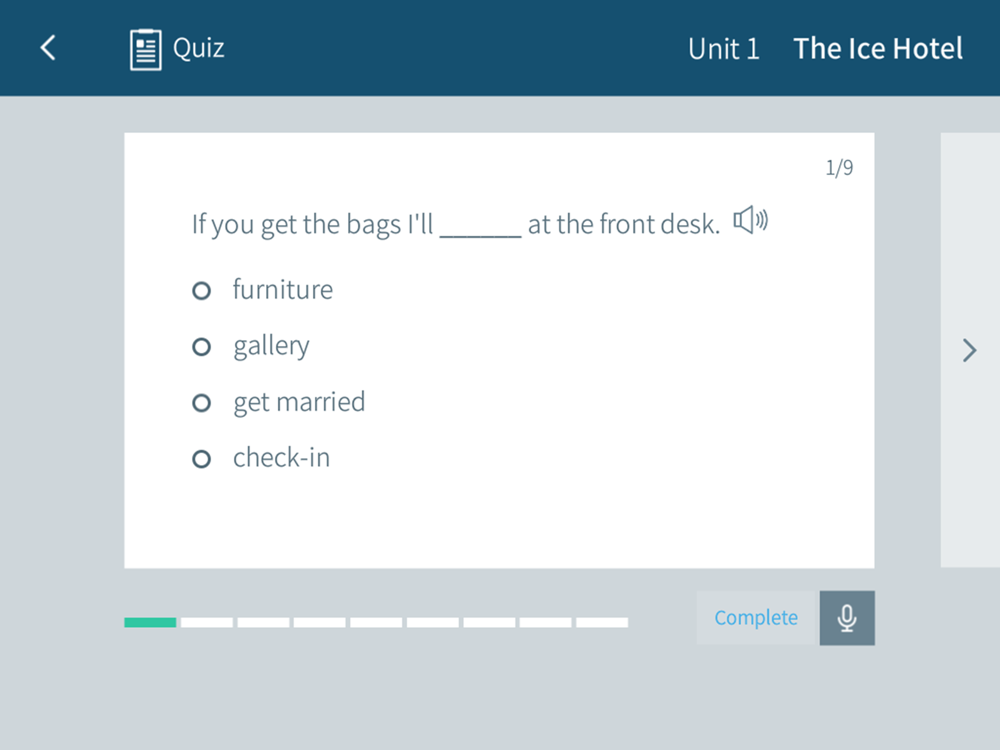Jump to first green progress segment
The image size is (1000, 750).
click(x=150, y=622)
